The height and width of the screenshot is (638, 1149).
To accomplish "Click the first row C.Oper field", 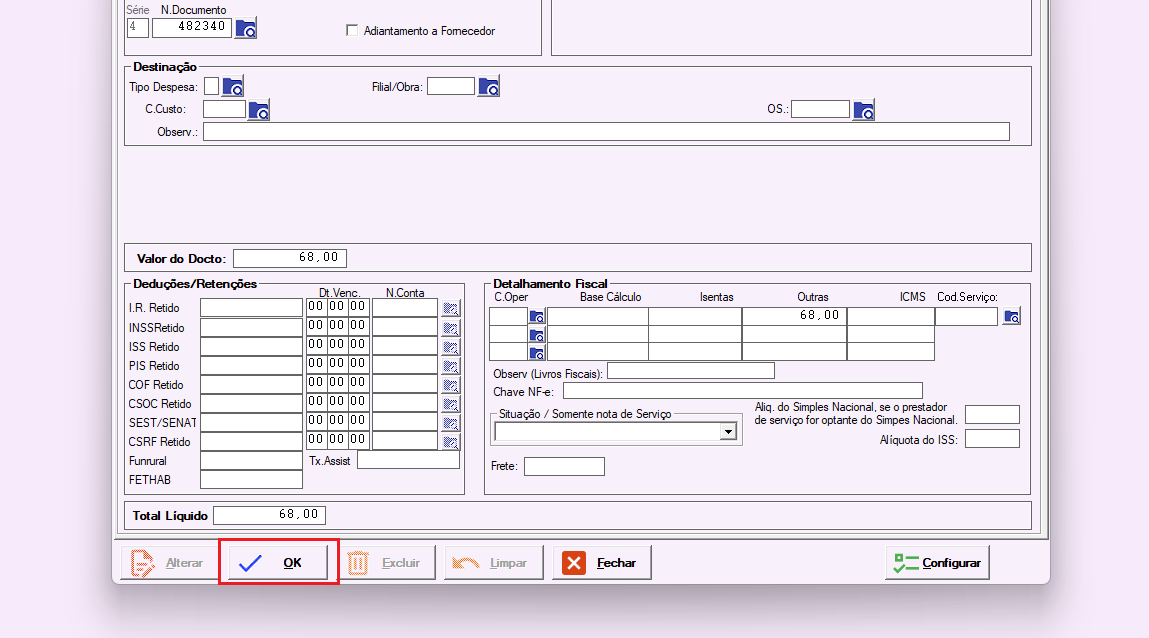I will (x=509, y=316).
